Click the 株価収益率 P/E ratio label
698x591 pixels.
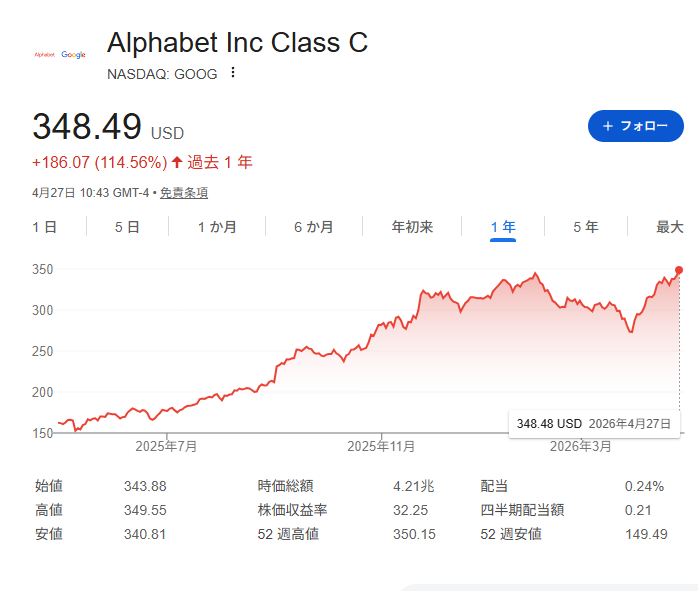click(292, 510)
